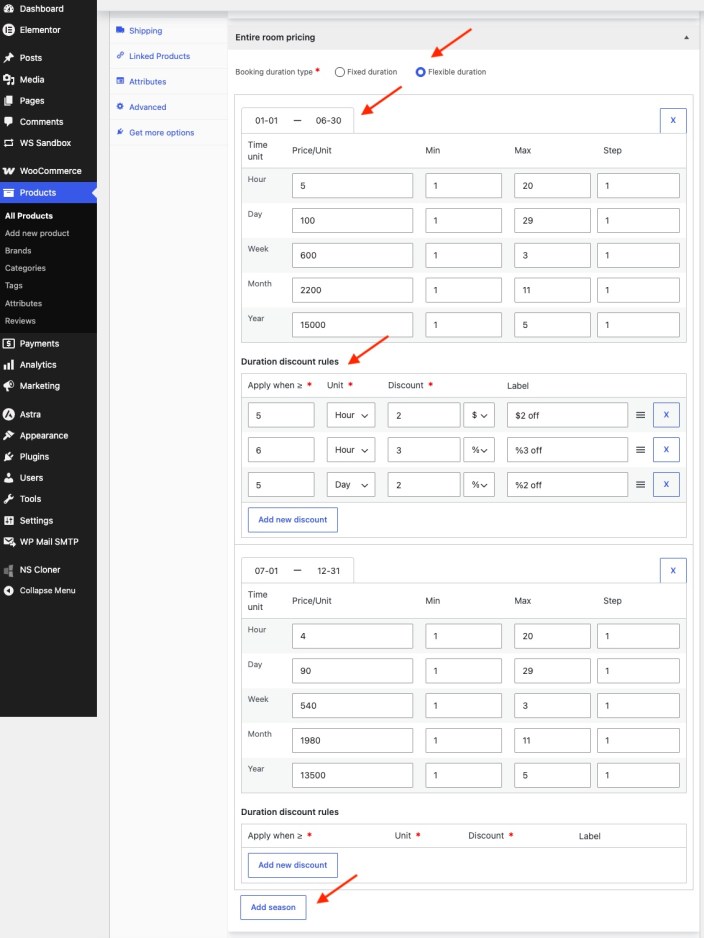704x938 pixels.
Task: Go to All Products submenu
Action: coord(29,216)
